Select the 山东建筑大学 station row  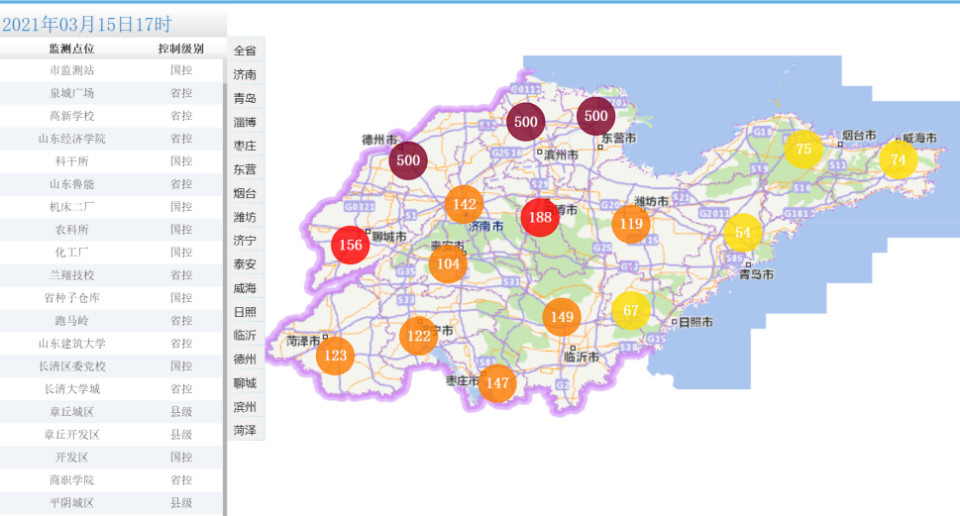(111, 343)
